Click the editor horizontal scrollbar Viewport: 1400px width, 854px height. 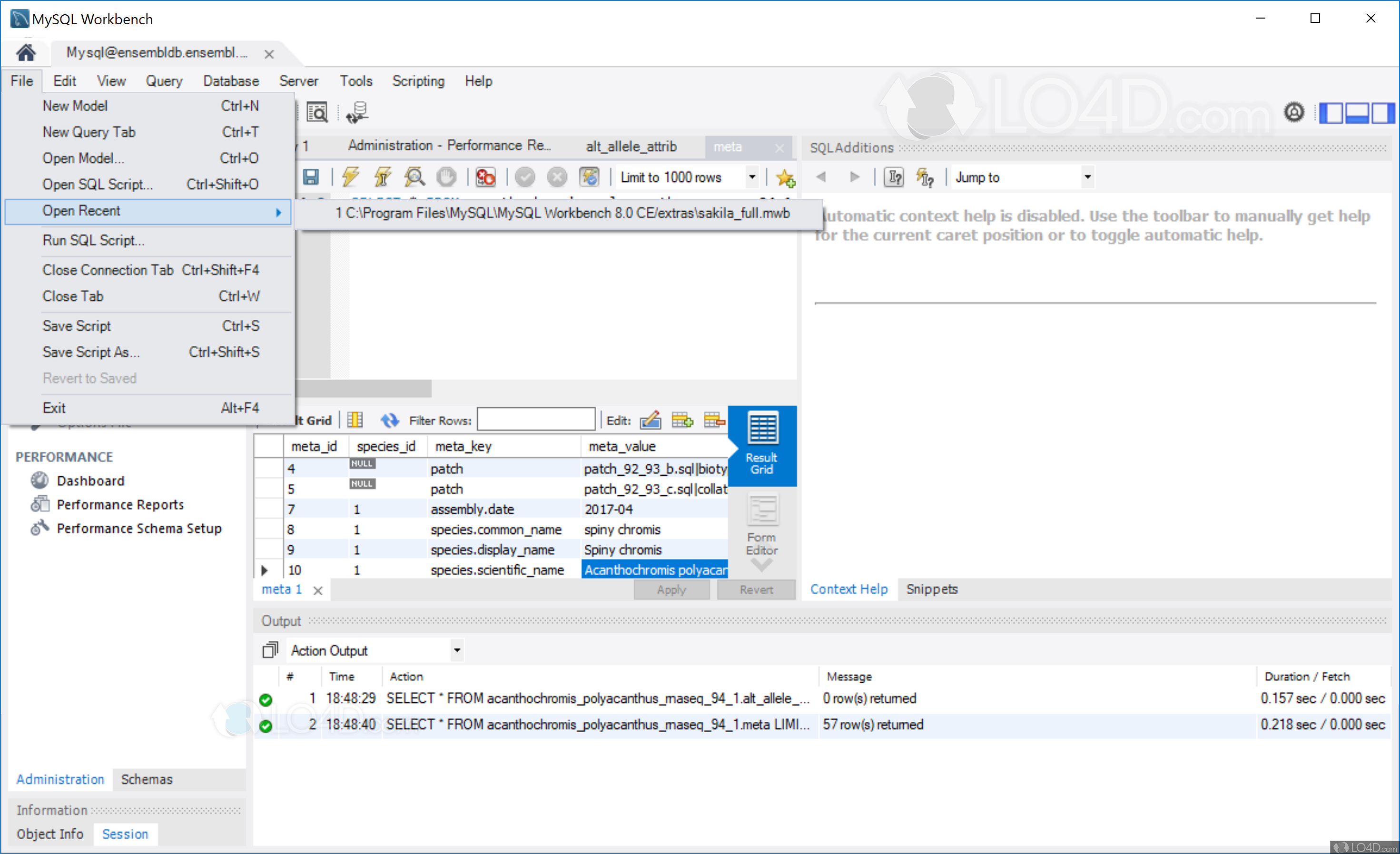tap(364, 389)
